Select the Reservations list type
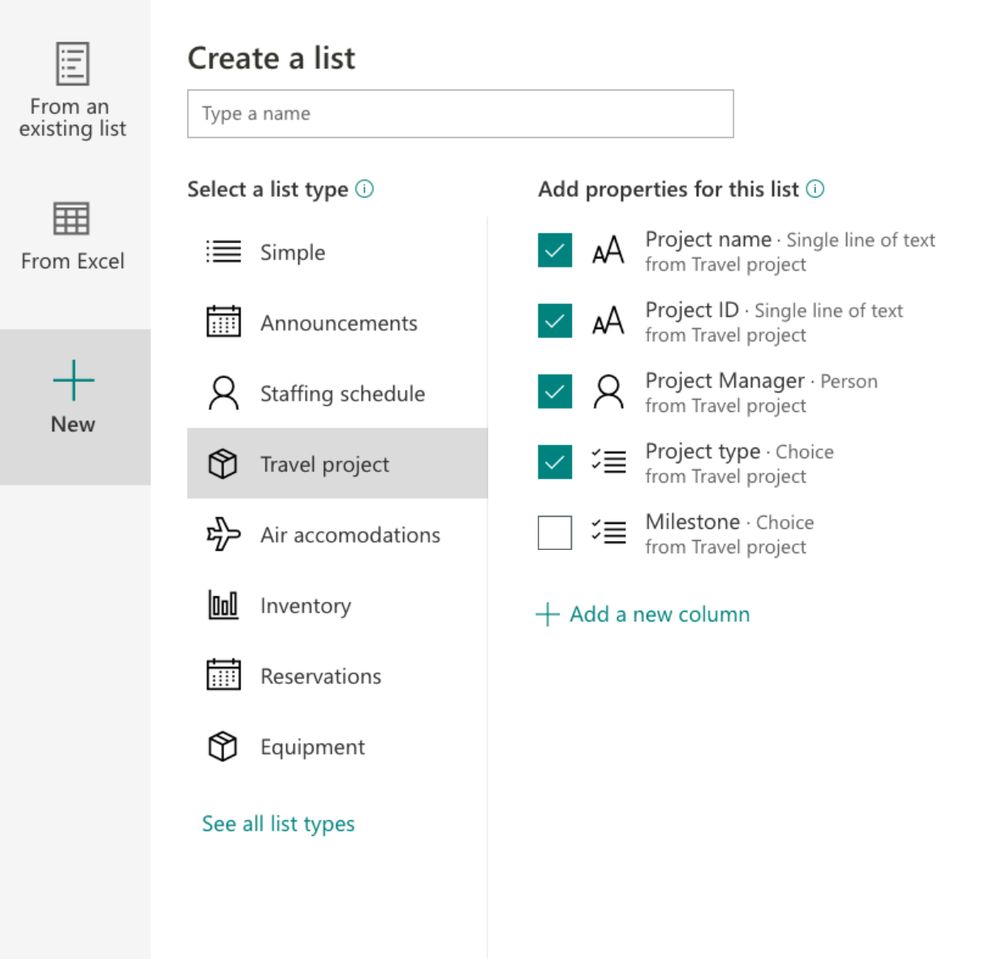 [x=337, y=675]
